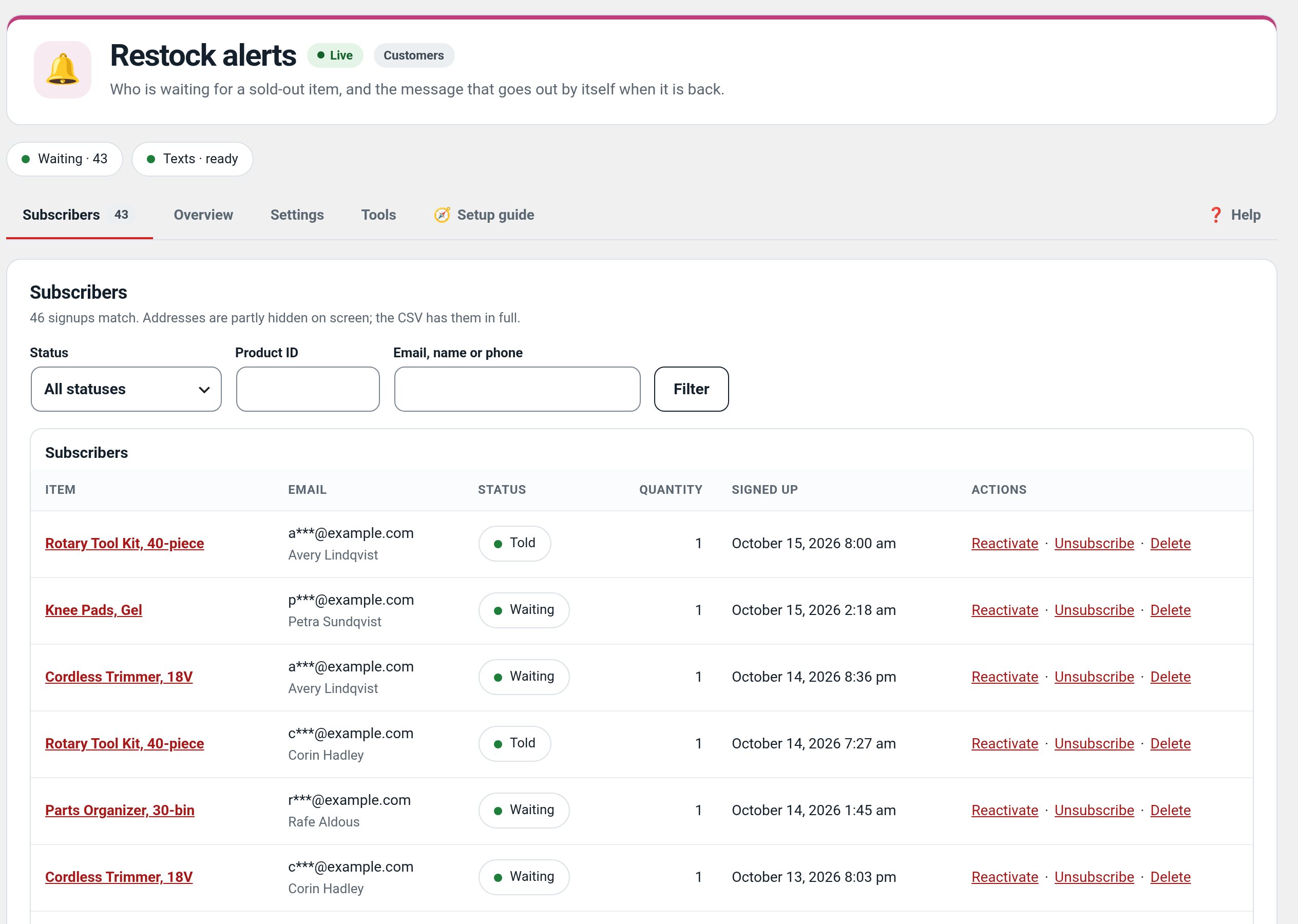Viewport: 1298px width, 924px height.
Task: Click the p***@example.com email
Action: [351, 600]
